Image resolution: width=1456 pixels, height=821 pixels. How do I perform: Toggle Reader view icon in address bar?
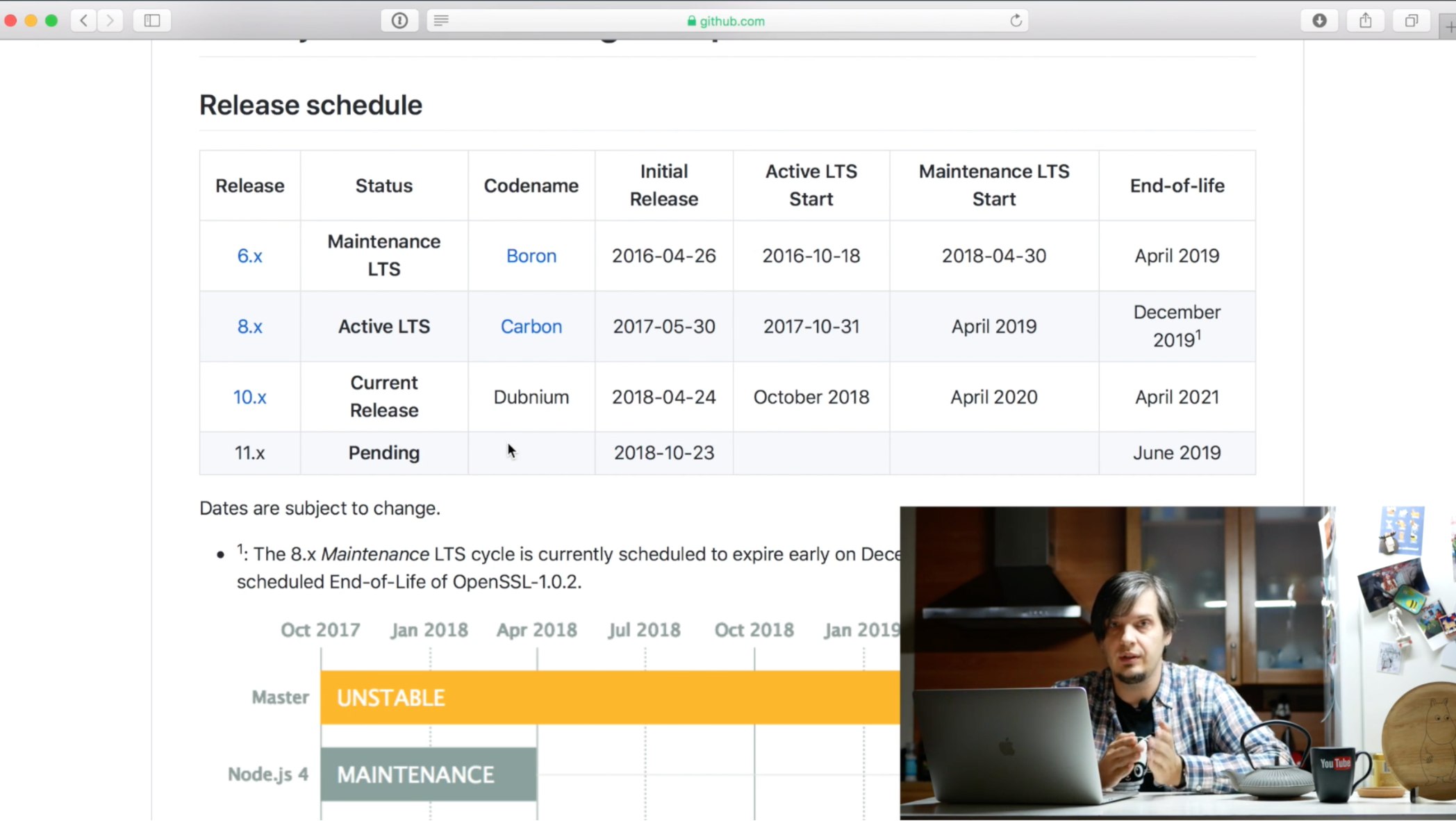(441, 21)
